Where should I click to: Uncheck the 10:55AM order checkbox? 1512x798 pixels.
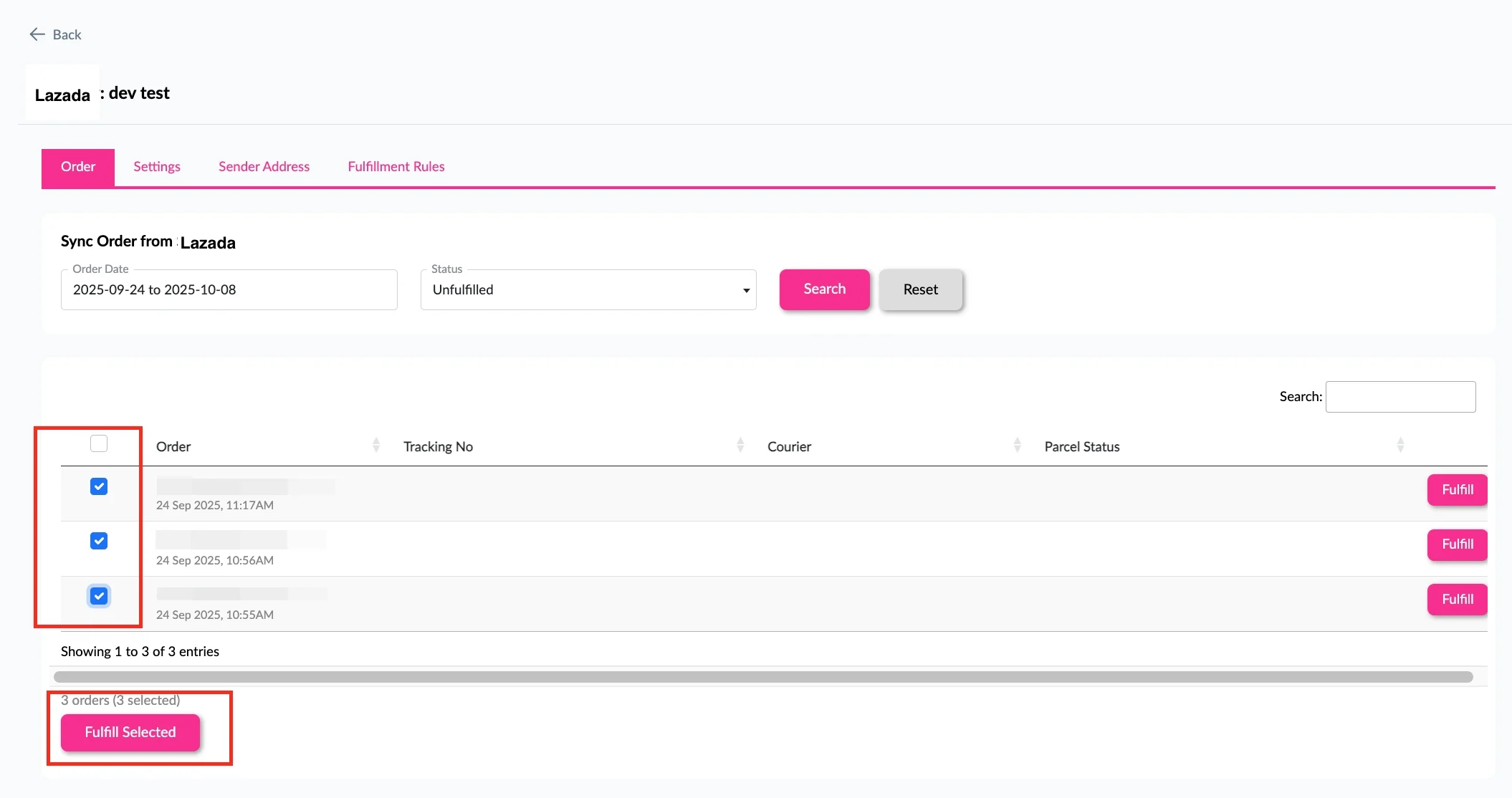click(99, 596)
